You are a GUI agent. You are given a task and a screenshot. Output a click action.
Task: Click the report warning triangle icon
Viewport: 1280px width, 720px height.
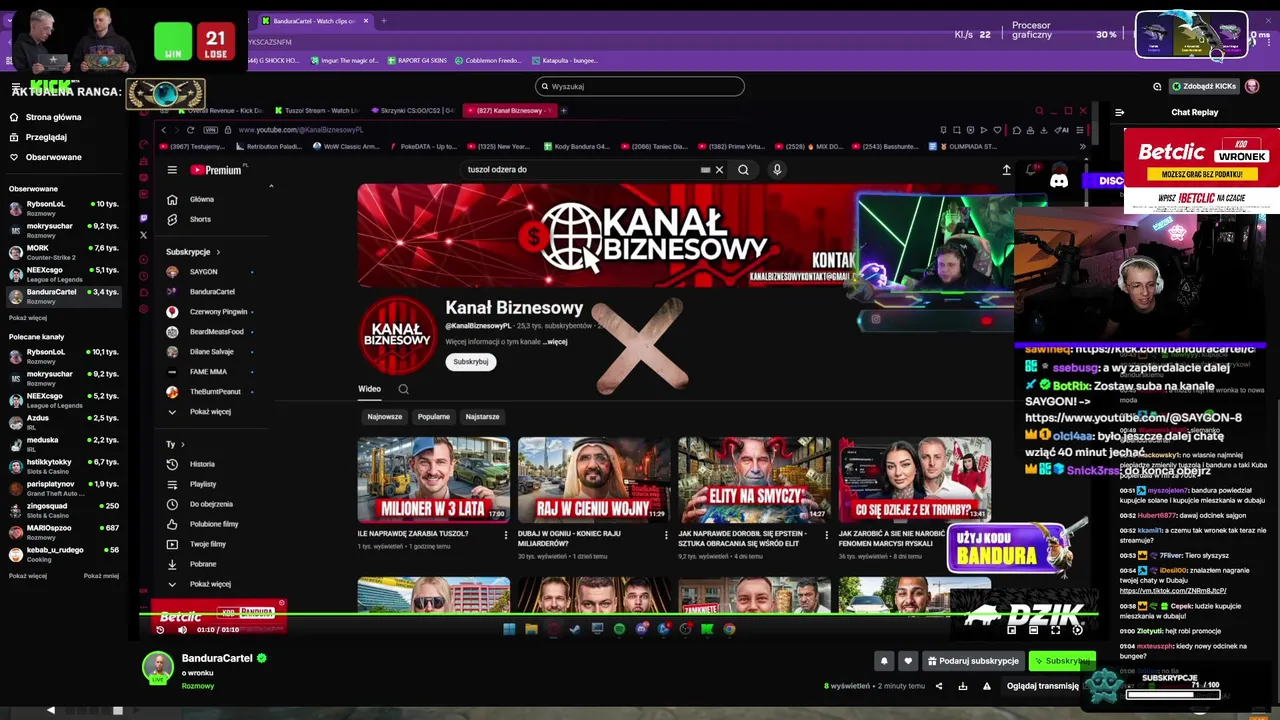point(987,686)
